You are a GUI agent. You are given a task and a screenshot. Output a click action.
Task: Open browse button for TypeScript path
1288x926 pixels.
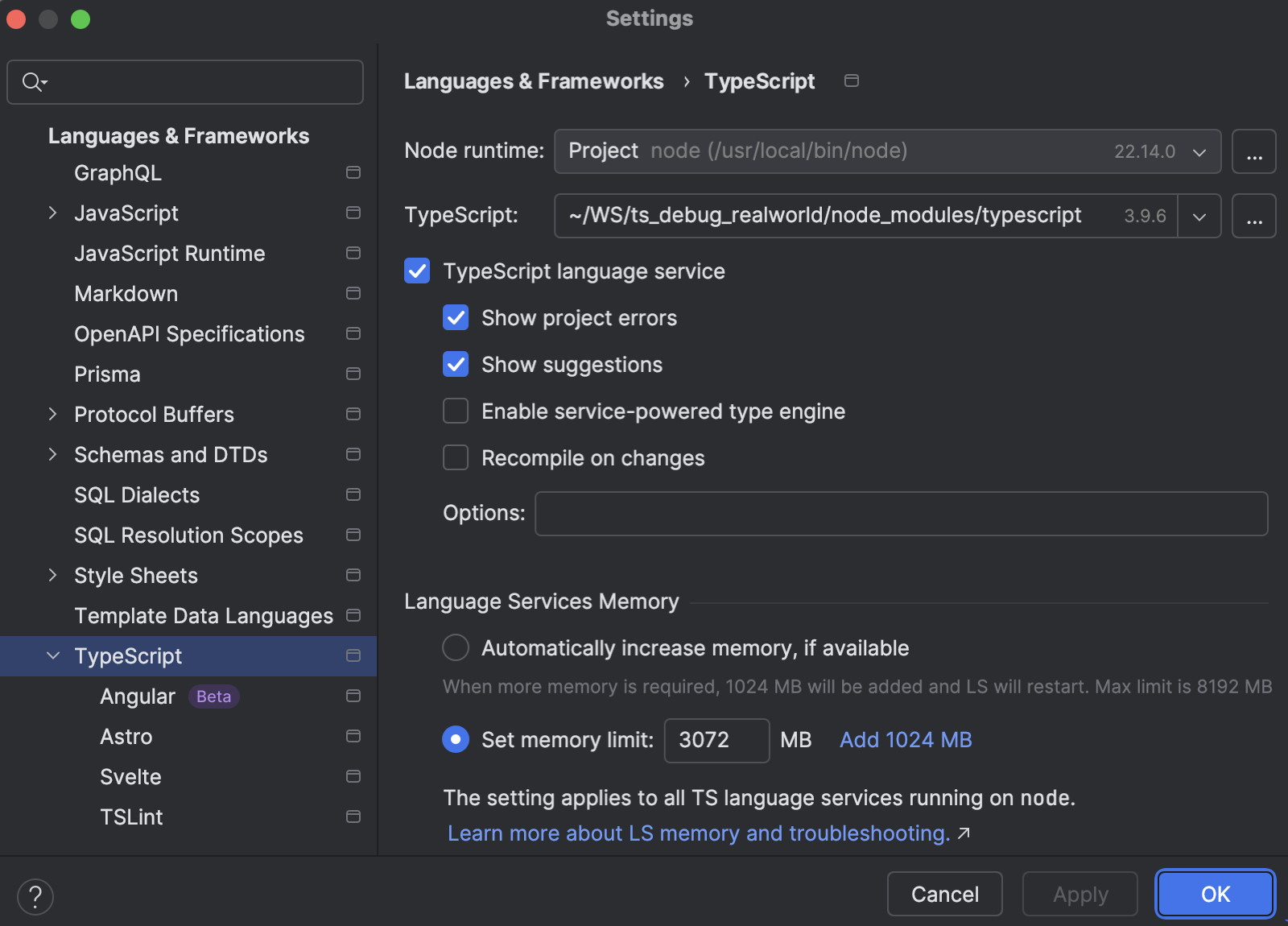[x=1253, y=216]
